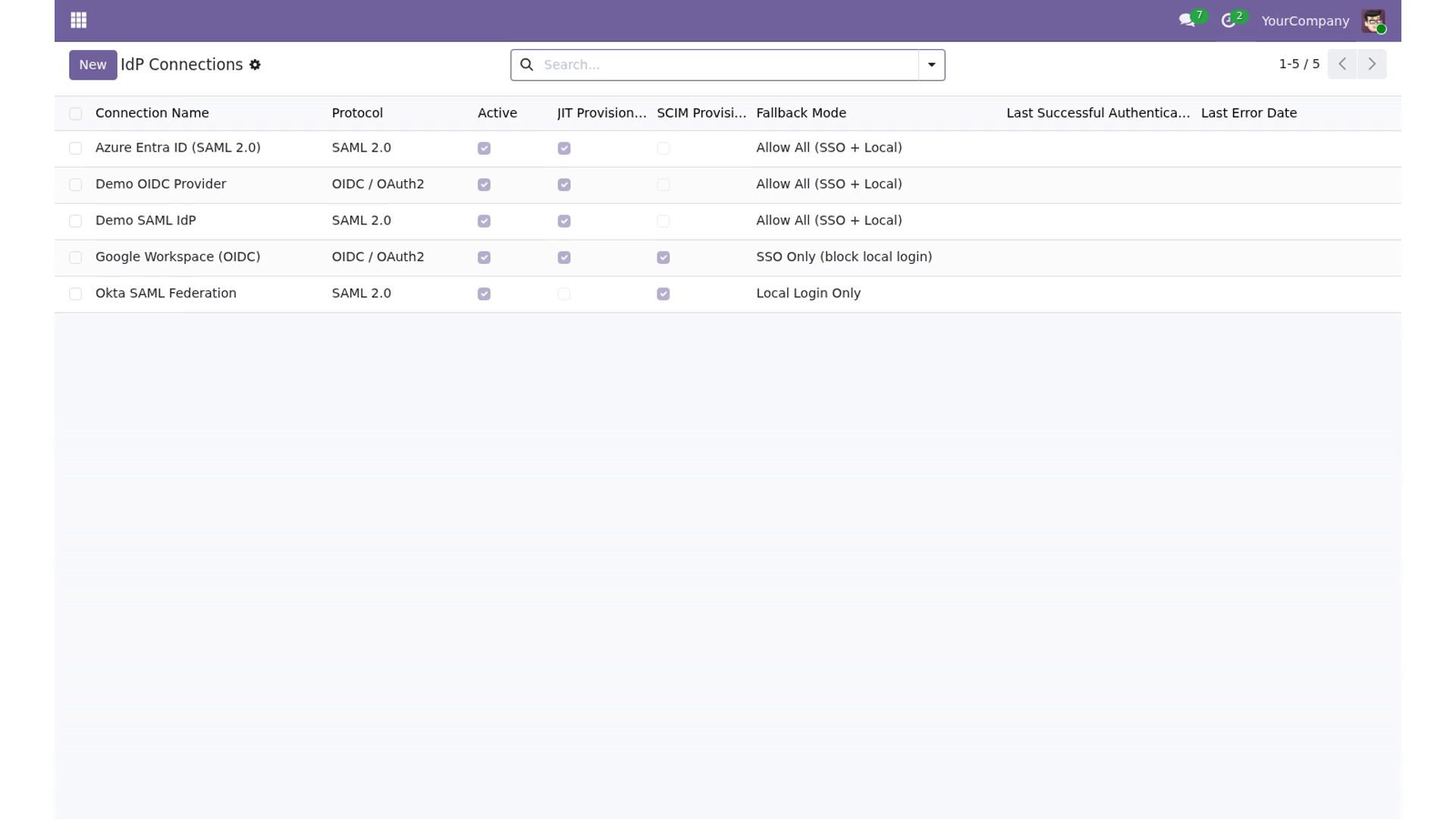Open the Okta SAML Federation record
This screenshot has height=819, width=1456.
click(166, 293)
